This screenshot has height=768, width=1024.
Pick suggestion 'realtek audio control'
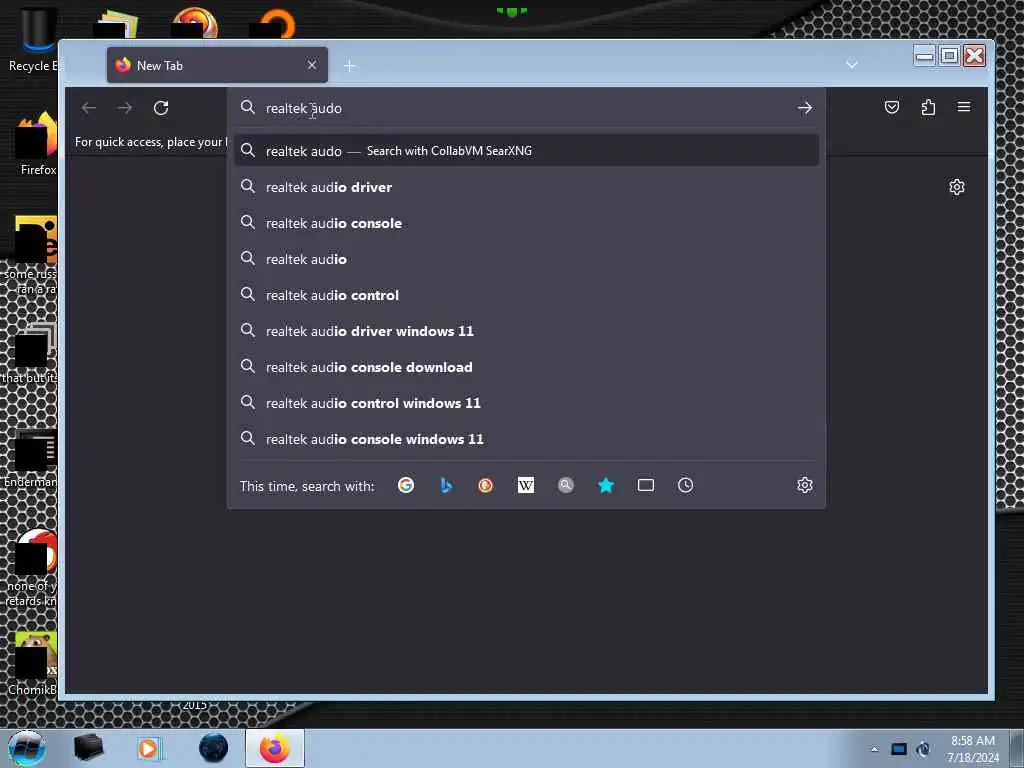coord(526,295)
